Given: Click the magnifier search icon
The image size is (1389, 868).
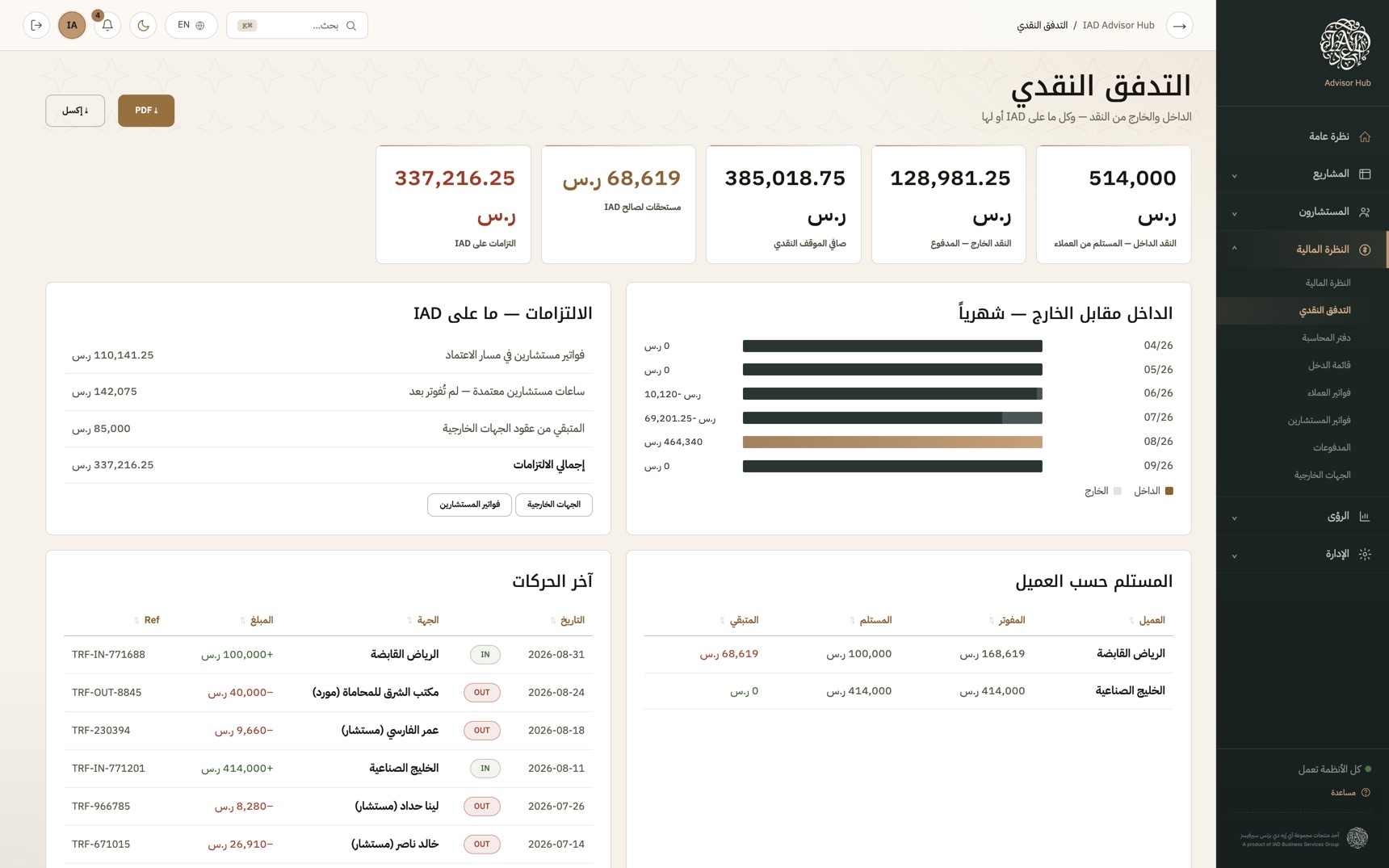Looking at the screenshot, I should tap(351, 26).
